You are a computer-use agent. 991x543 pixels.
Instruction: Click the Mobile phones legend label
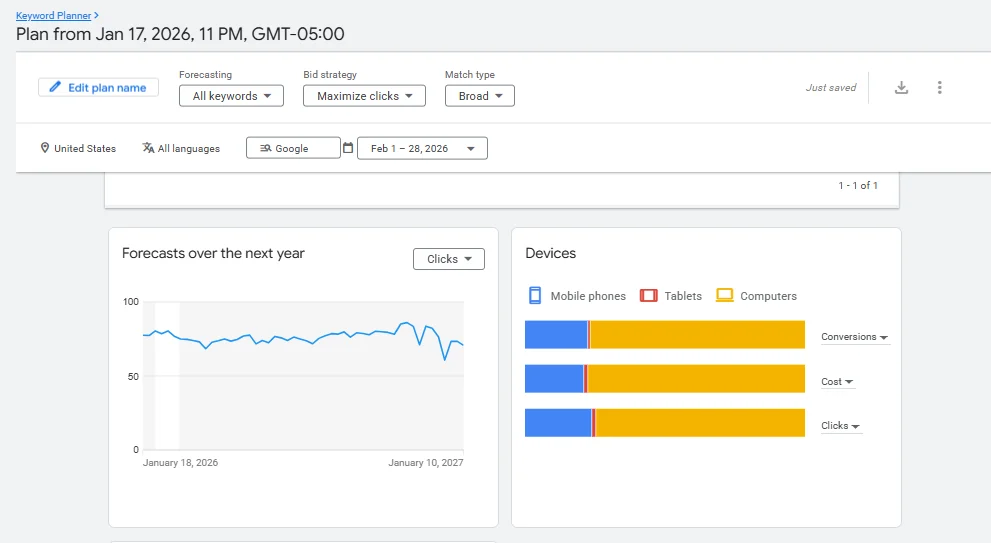coord(588,296)
